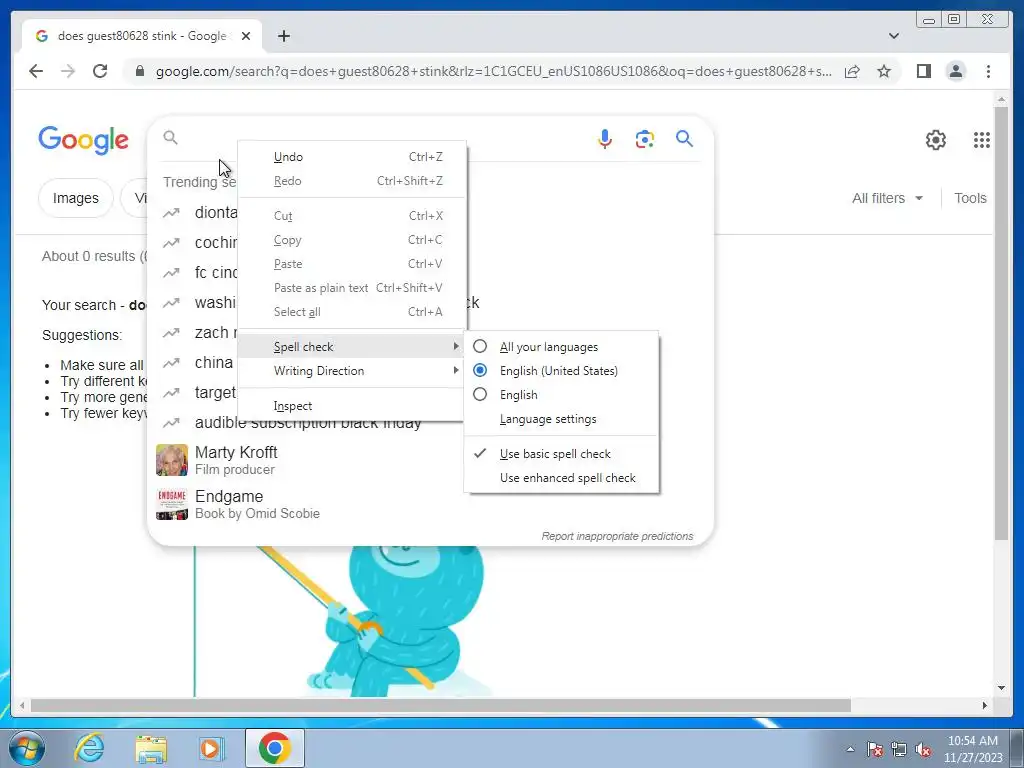Click the horizontal scrollbar right arrow
The width and height of the screenshot is (1024, 768).
(x=984, y=705)
